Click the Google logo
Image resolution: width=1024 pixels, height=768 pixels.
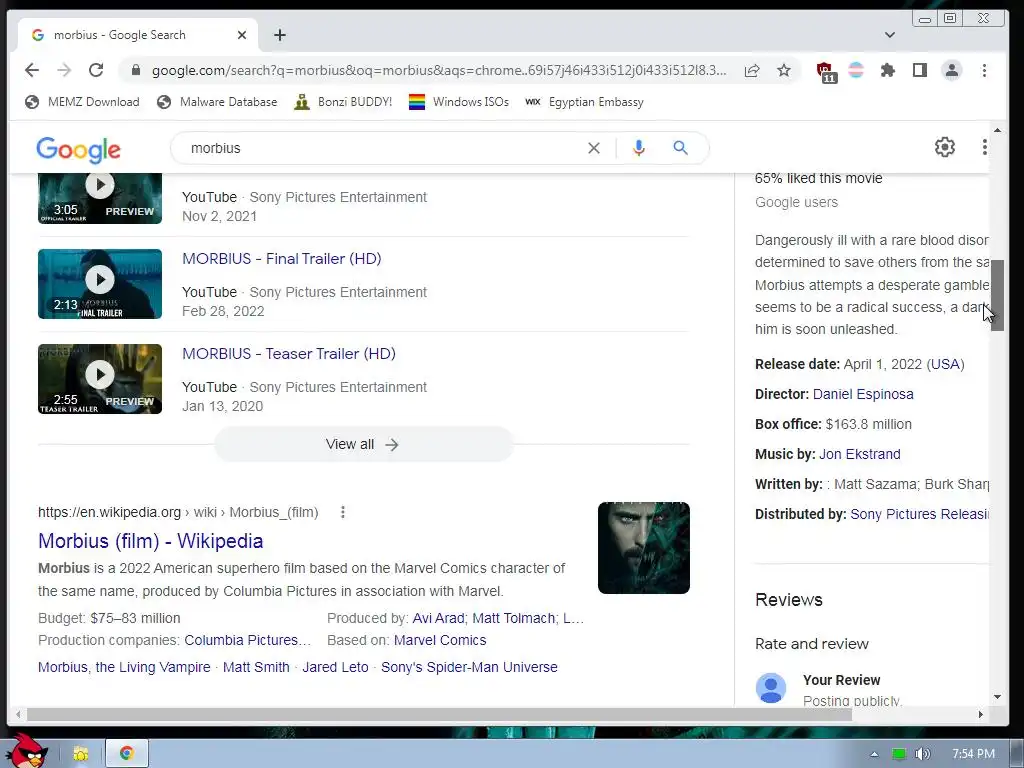click(x=78, y=150)
